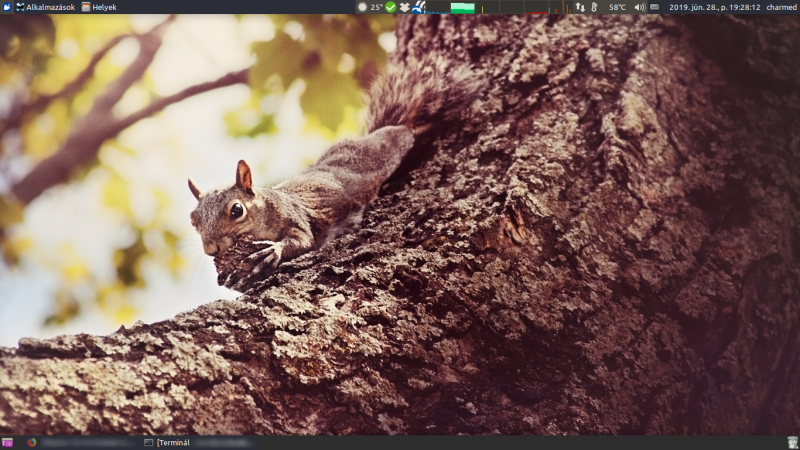Open the volume speaker control
The width and height of the screenshot is (800, 450).
click(639, 7)
